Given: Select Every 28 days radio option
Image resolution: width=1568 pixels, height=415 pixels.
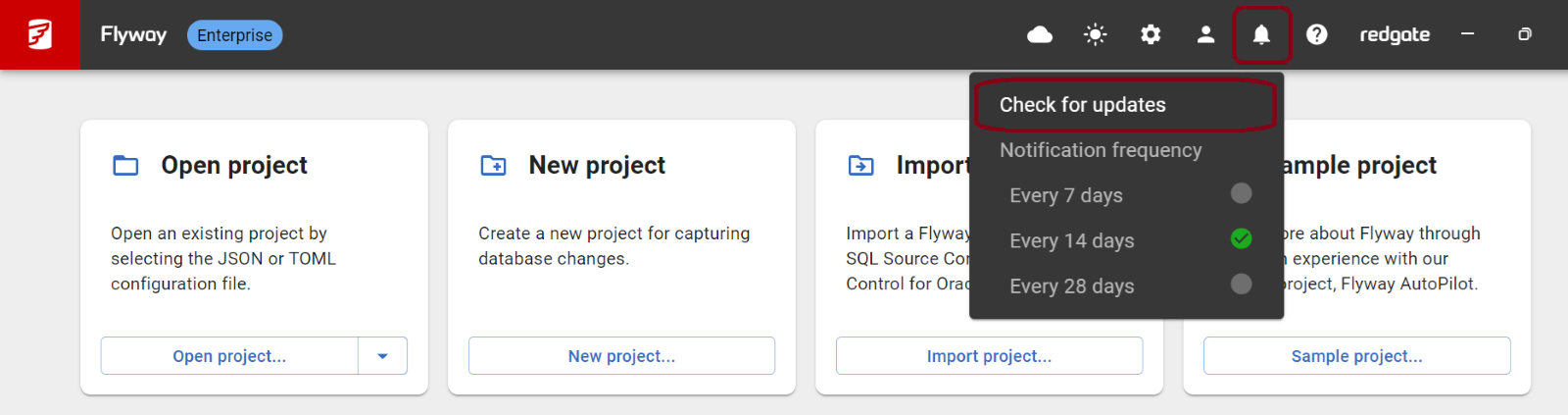Looking at the screenshot, I should pyautogui.click(x=1241, y=285).
